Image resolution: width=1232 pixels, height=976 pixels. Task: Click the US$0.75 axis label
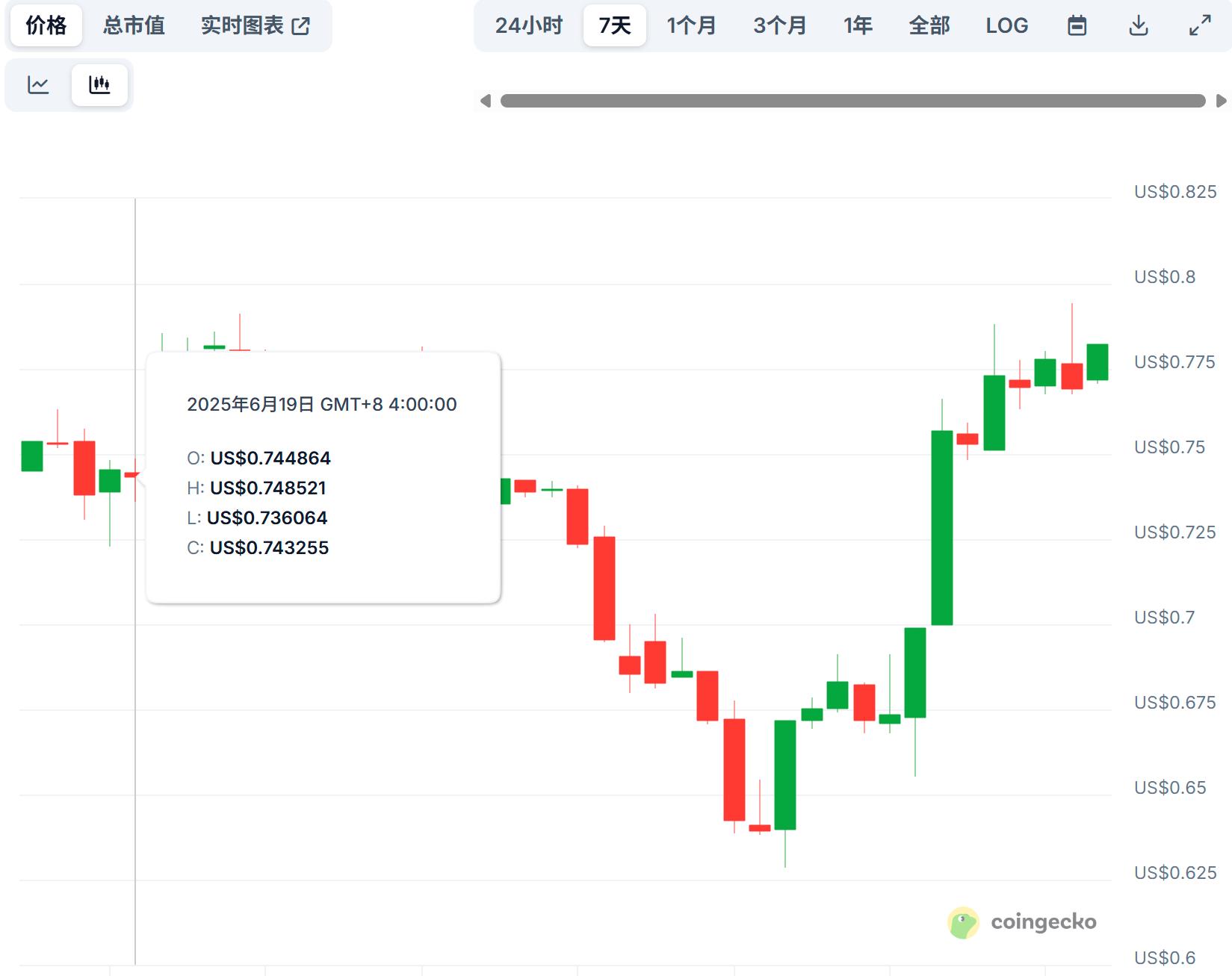tap(1170, 447)
